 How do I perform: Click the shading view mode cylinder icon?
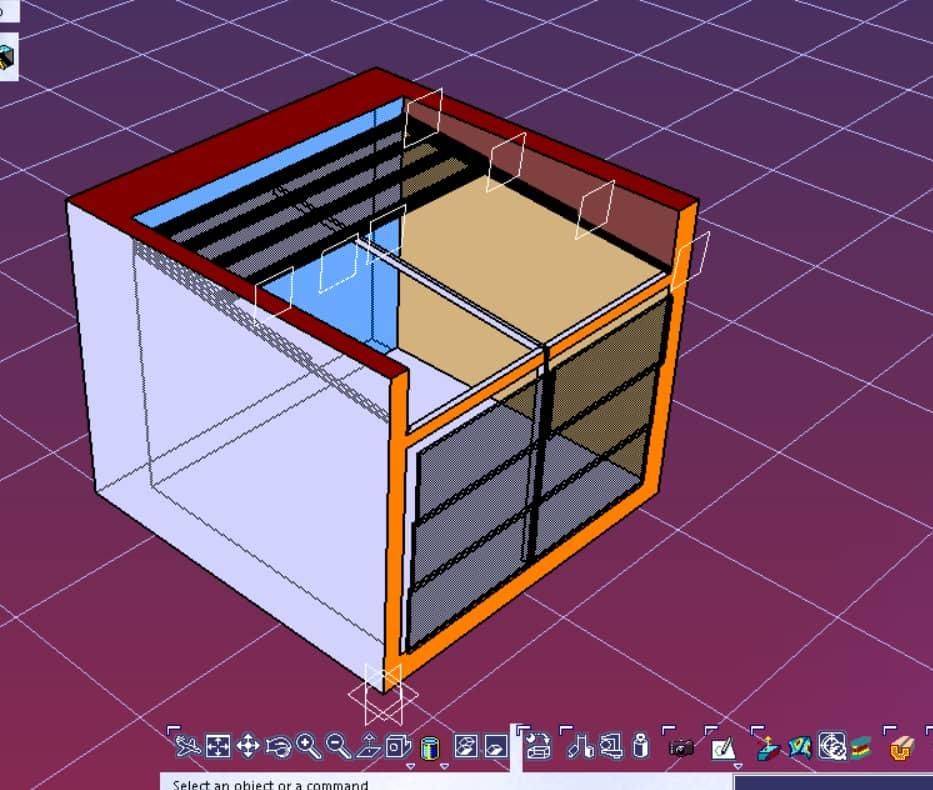click(x=430, y=747)
